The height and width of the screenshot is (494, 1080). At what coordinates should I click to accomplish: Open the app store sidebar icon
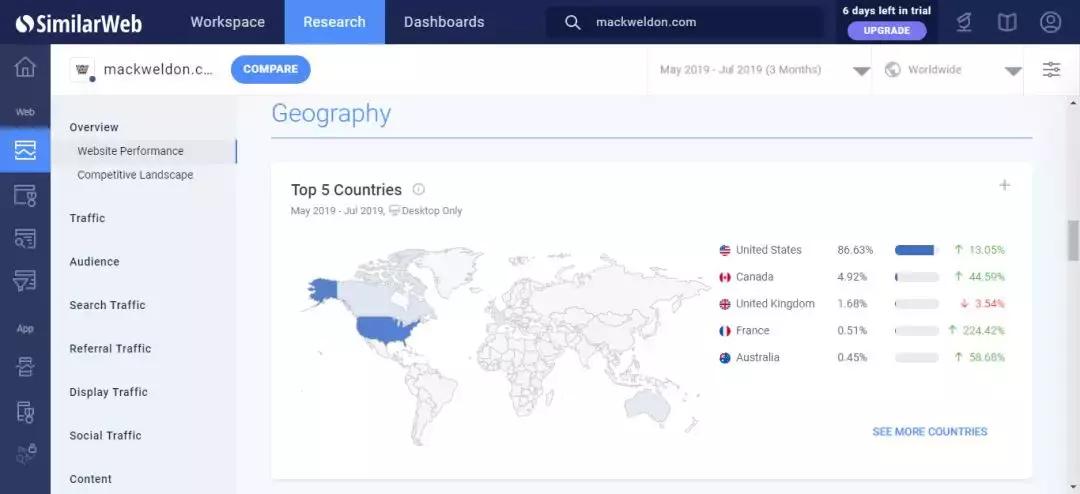25,368
